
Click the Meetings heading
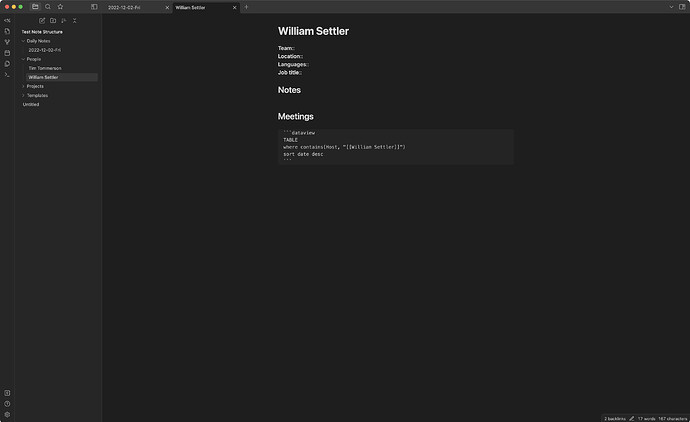[296, 117]
